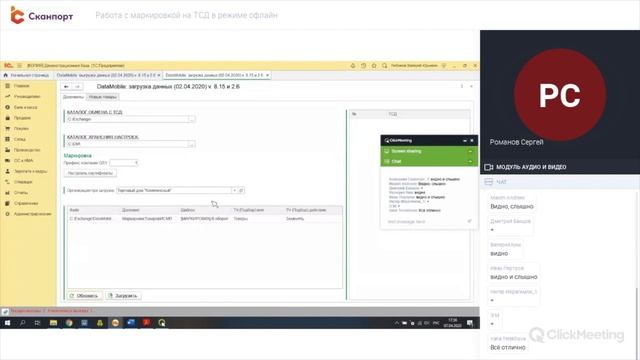
Task: Browse for the Каталог обмена с ТСД folder
Action: [x=191, y=119]
